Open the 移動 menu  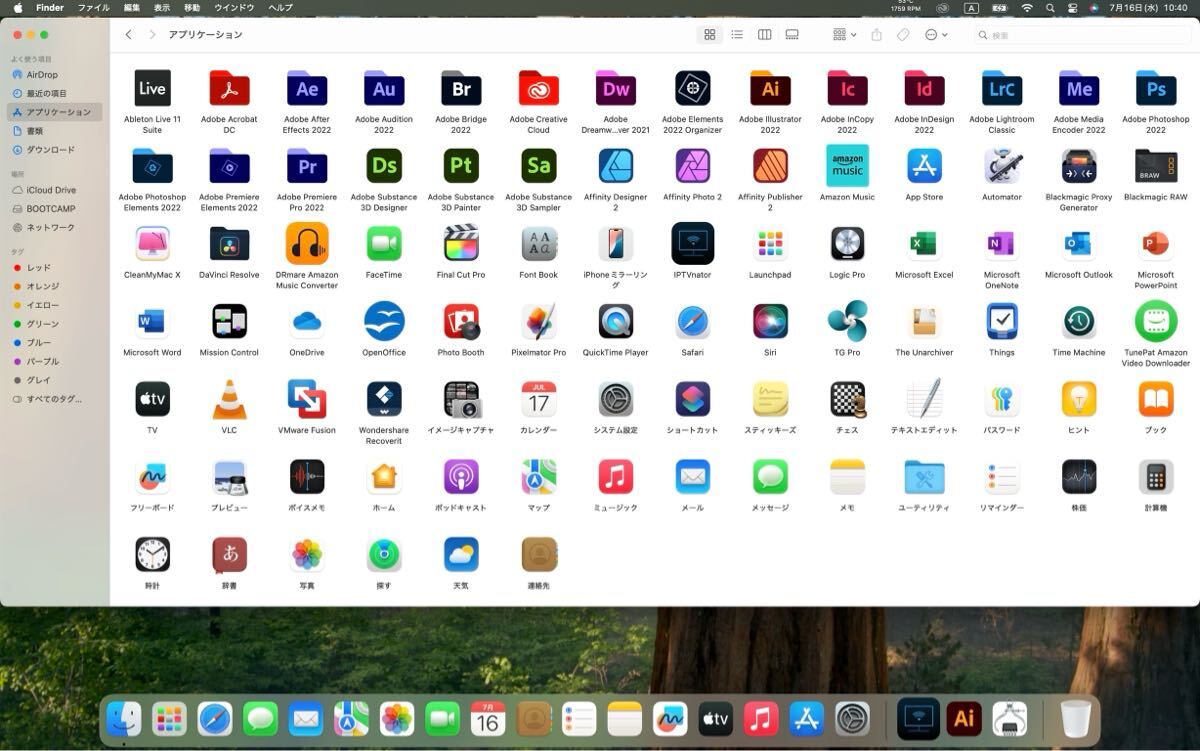point(192,7)
